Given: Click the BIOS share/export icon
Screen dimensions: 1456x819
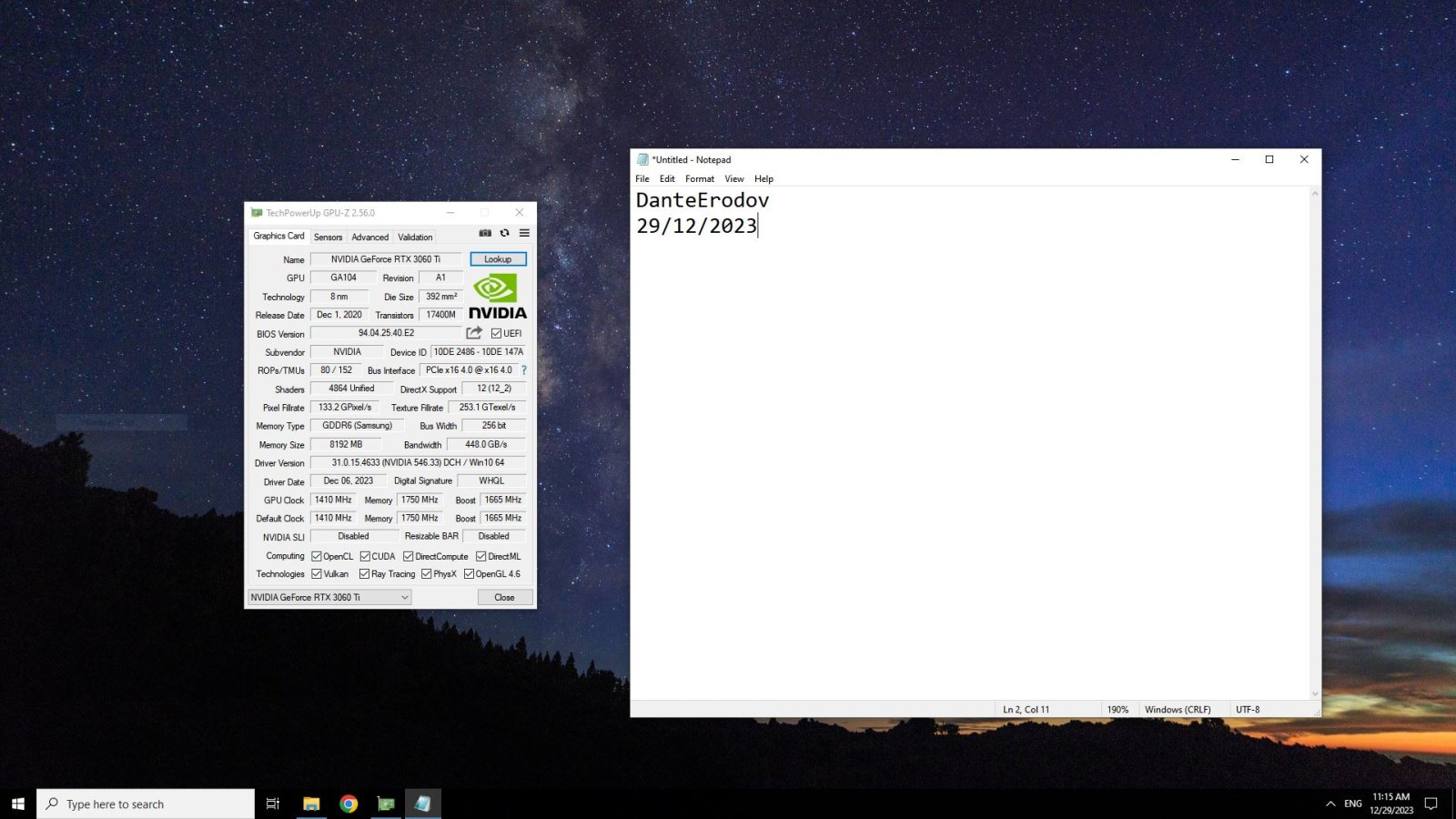Looking at the screenshot, I should [x=474, y=333].
